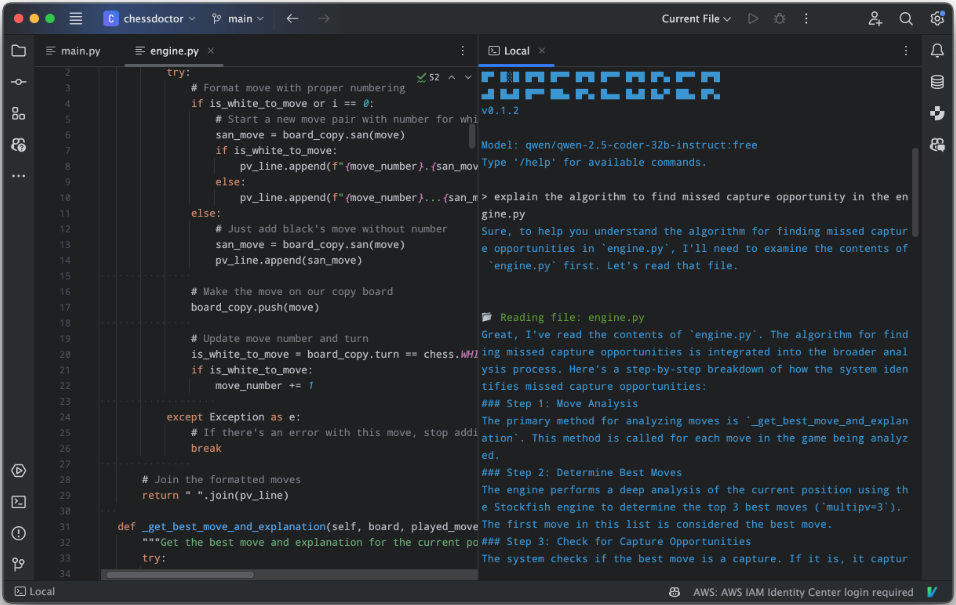This screenshot has height=605, width=956.
Task: Click the editor vertical scrollbar thumb
Action: [x=472, y=135]
